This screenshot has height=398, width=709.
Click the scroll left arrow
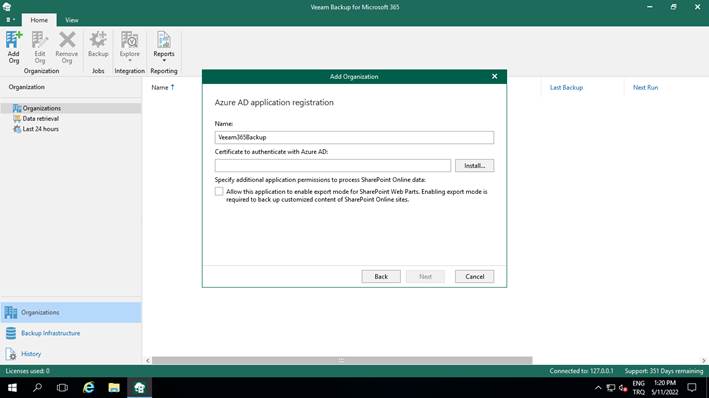148,360
